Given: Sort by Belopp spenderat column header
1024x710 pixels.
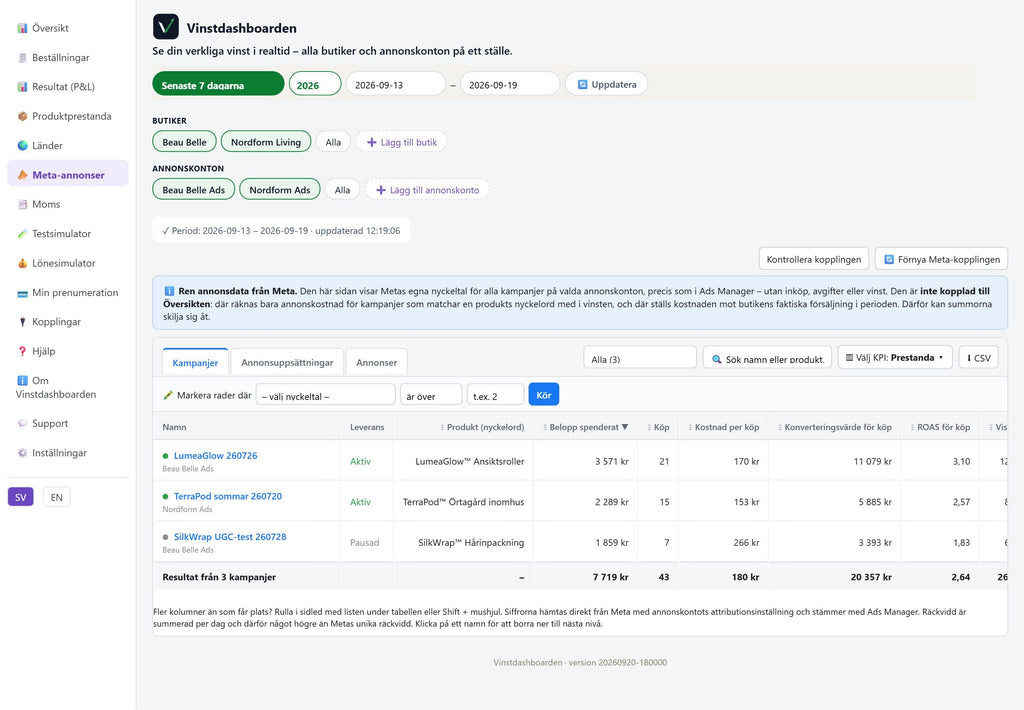Looking at the screenshot, I should tap(585, 427).
